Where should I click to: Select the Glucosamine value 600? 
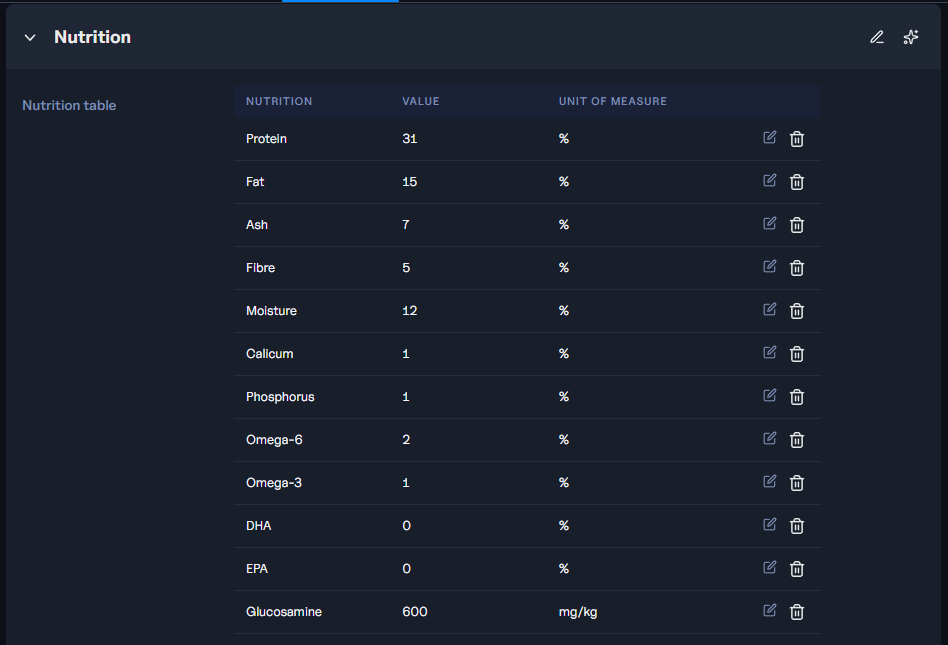coord(415,612)
